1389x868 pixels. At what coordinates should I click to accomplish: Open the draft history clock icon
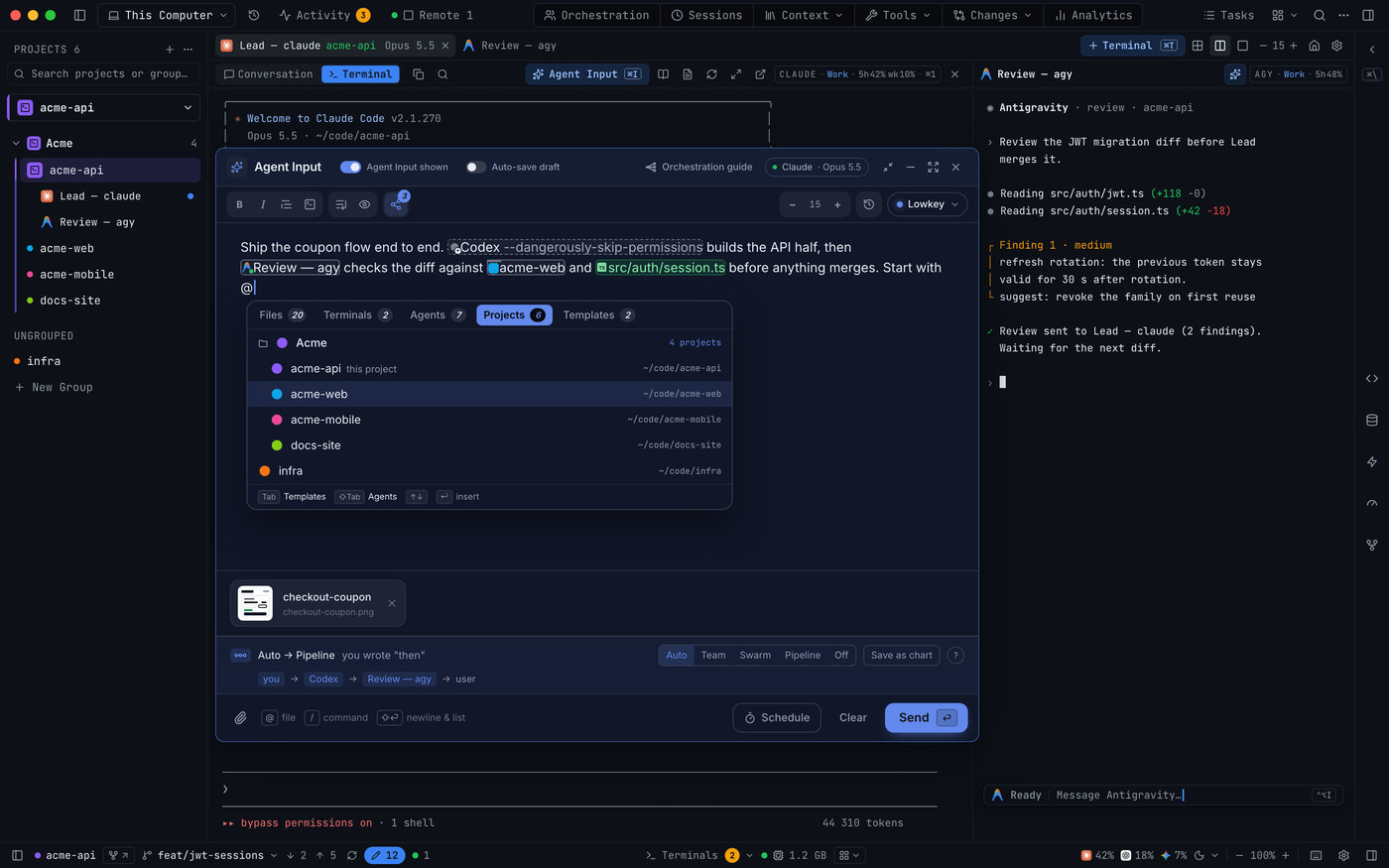pyautogui.click(x=868, y=204)
